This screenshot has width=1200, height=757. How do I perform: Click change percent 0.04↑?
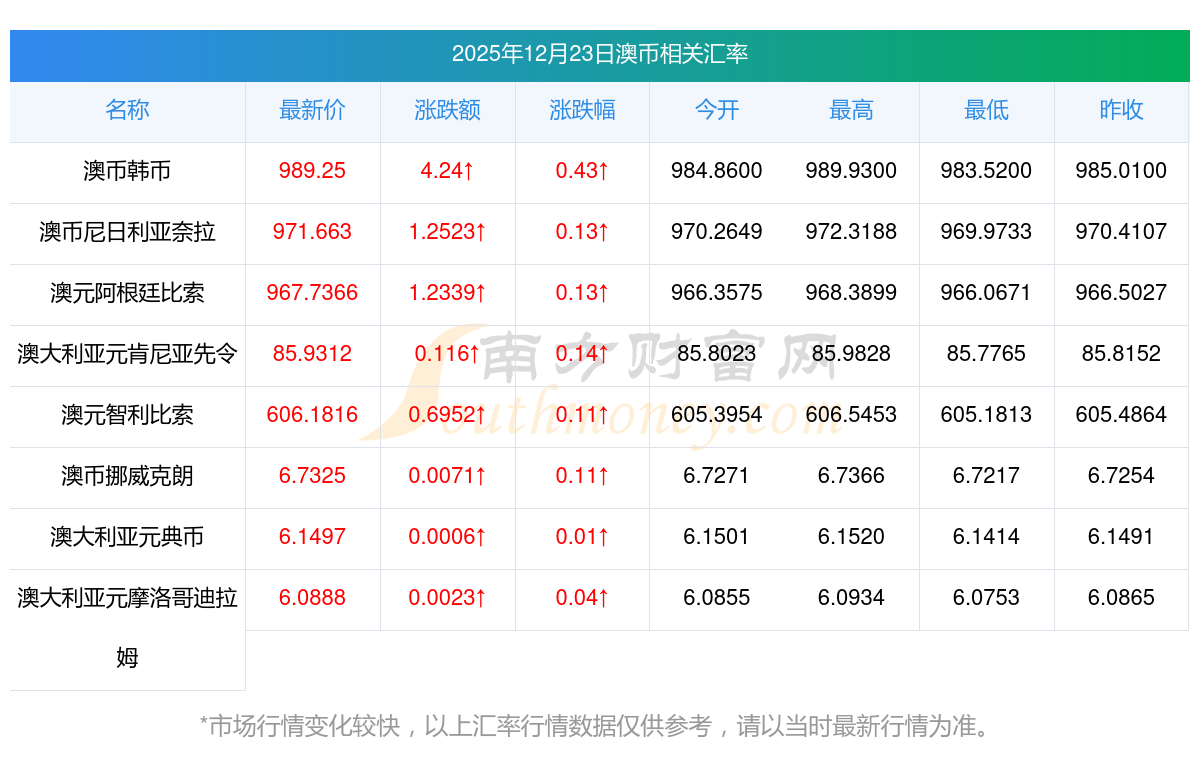click(x=582, y=598)
